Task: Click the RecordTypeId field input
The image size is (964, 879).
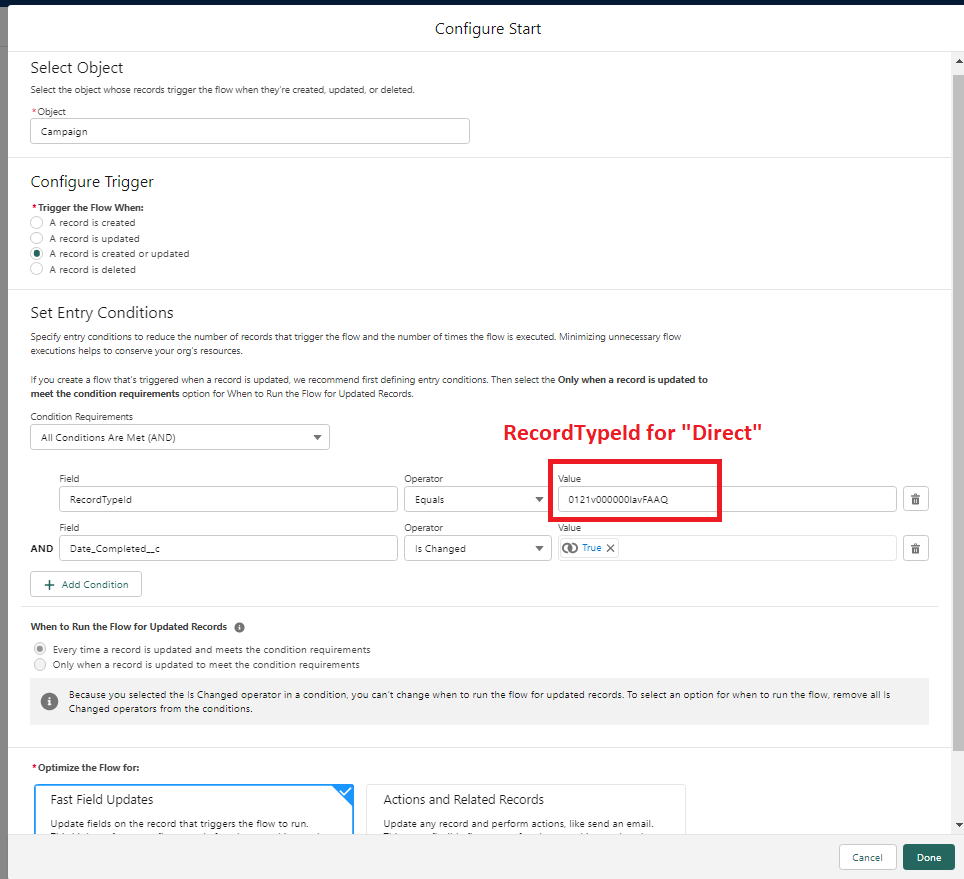Action: (228, 499)
